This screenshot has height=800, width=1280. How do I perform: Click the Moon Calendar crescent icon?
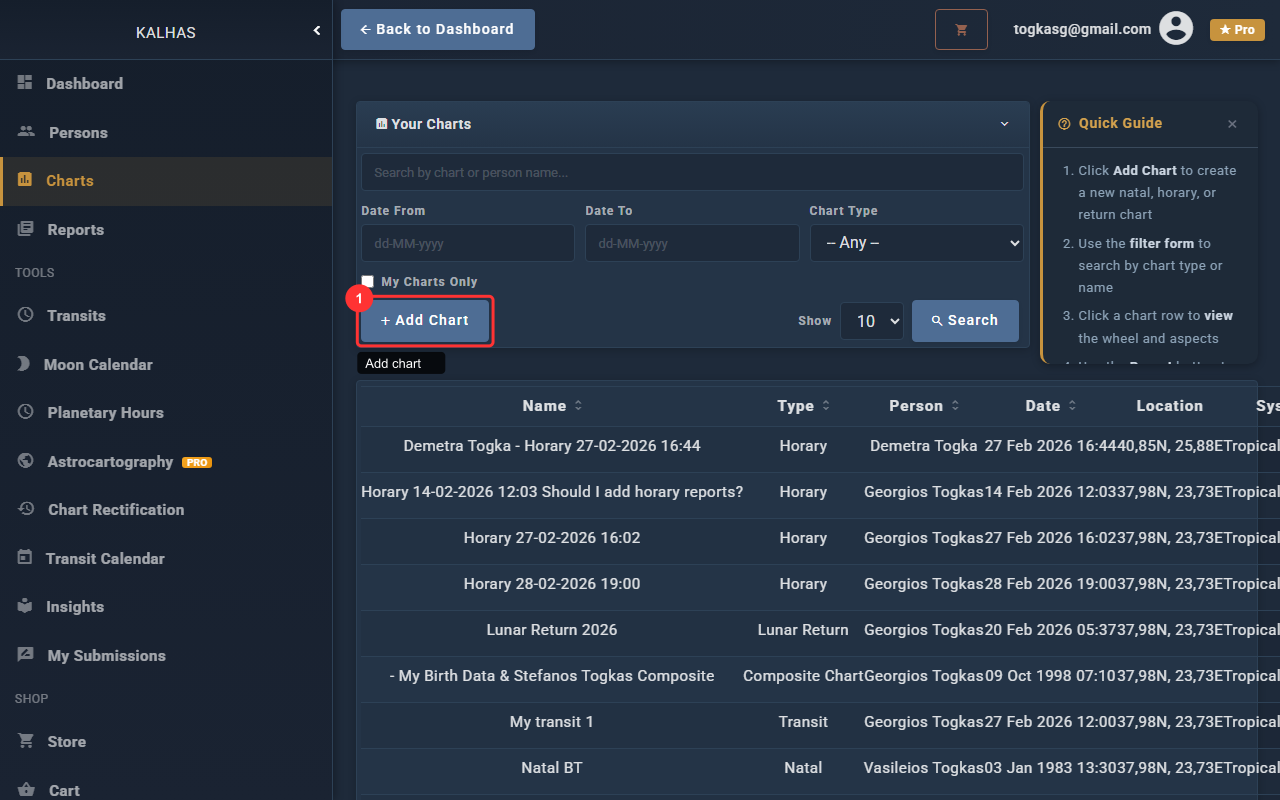pyautogui.click(x=24, y=364)
